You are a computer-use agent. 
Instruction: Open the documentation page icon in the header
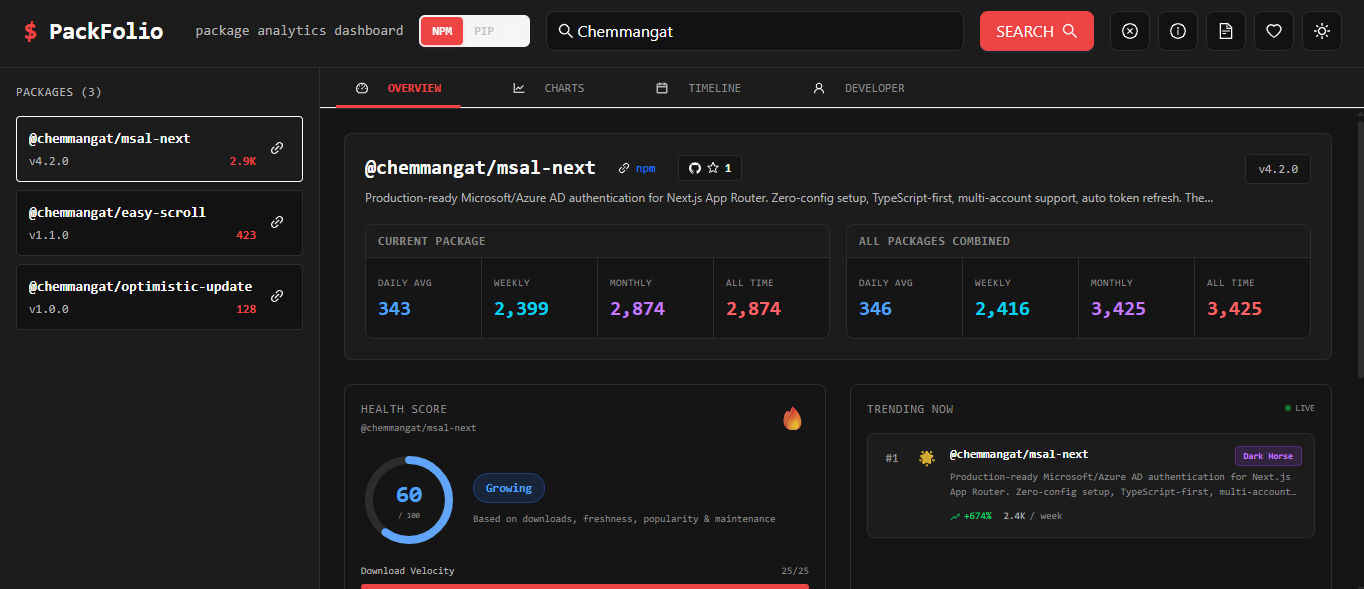[x=1225, y=31]
